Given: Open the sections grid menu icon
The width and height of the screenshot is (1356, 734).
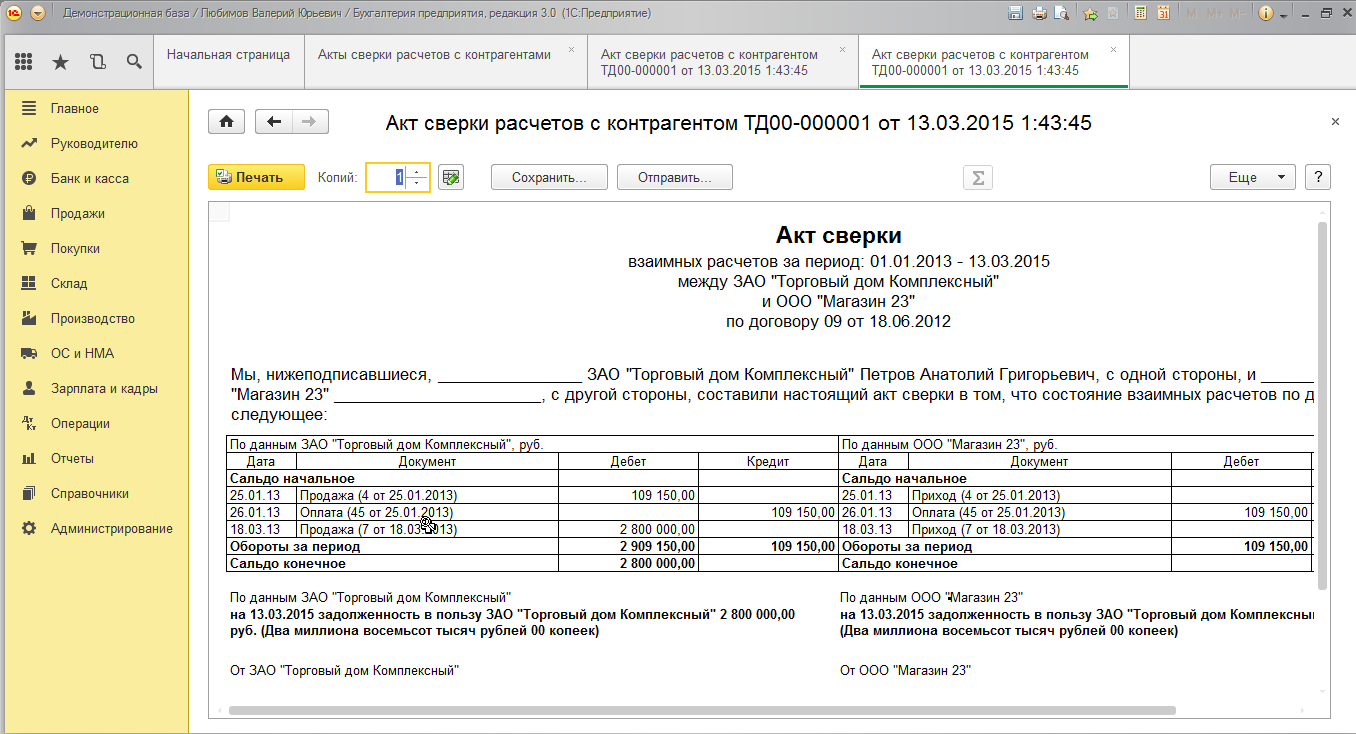Looking at the screenshot, I should pos(24,62).
